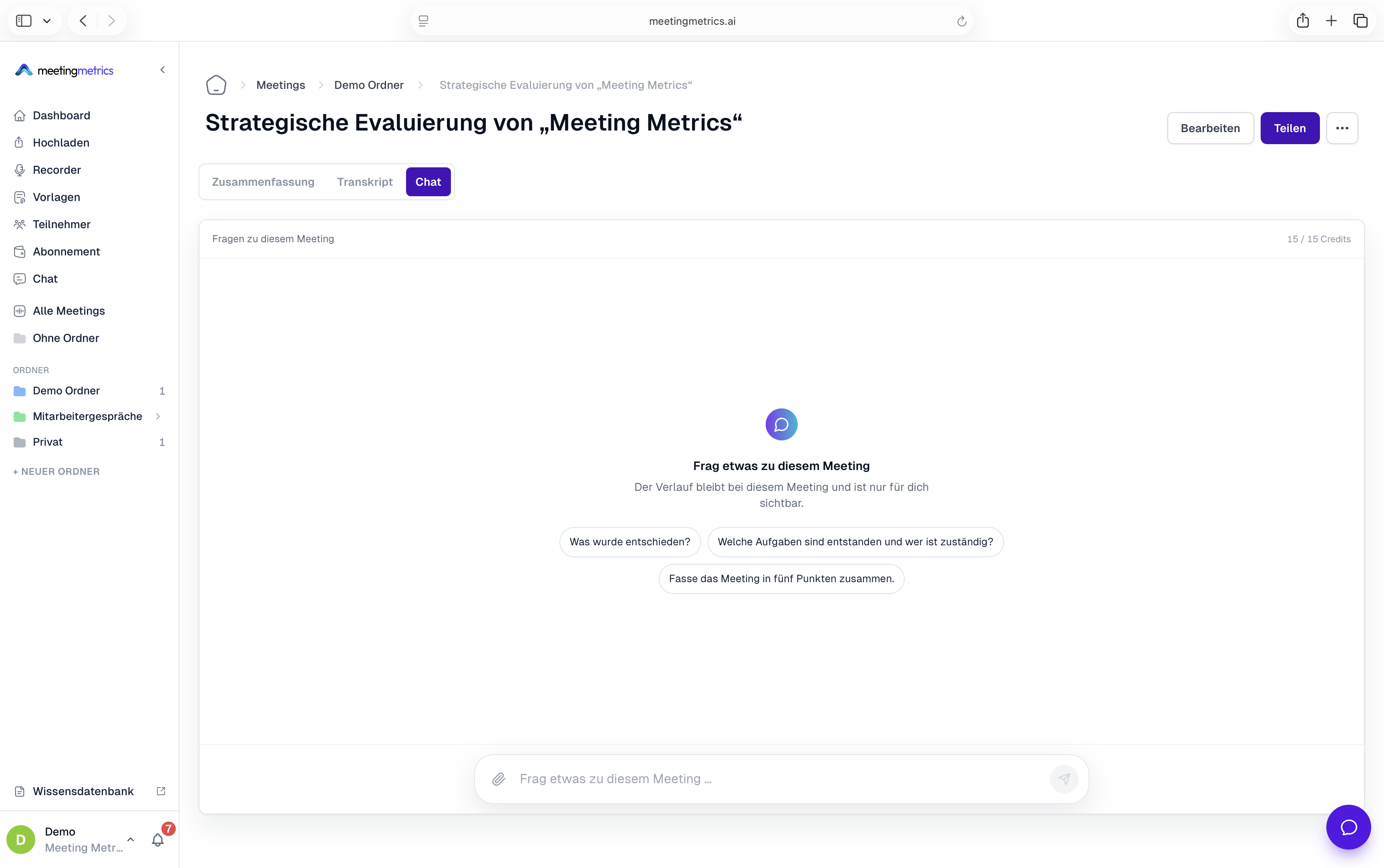Go to the Hochladen upload page
The width and height of the screenshot is (1384, 868).
click(x=89, y=143)
